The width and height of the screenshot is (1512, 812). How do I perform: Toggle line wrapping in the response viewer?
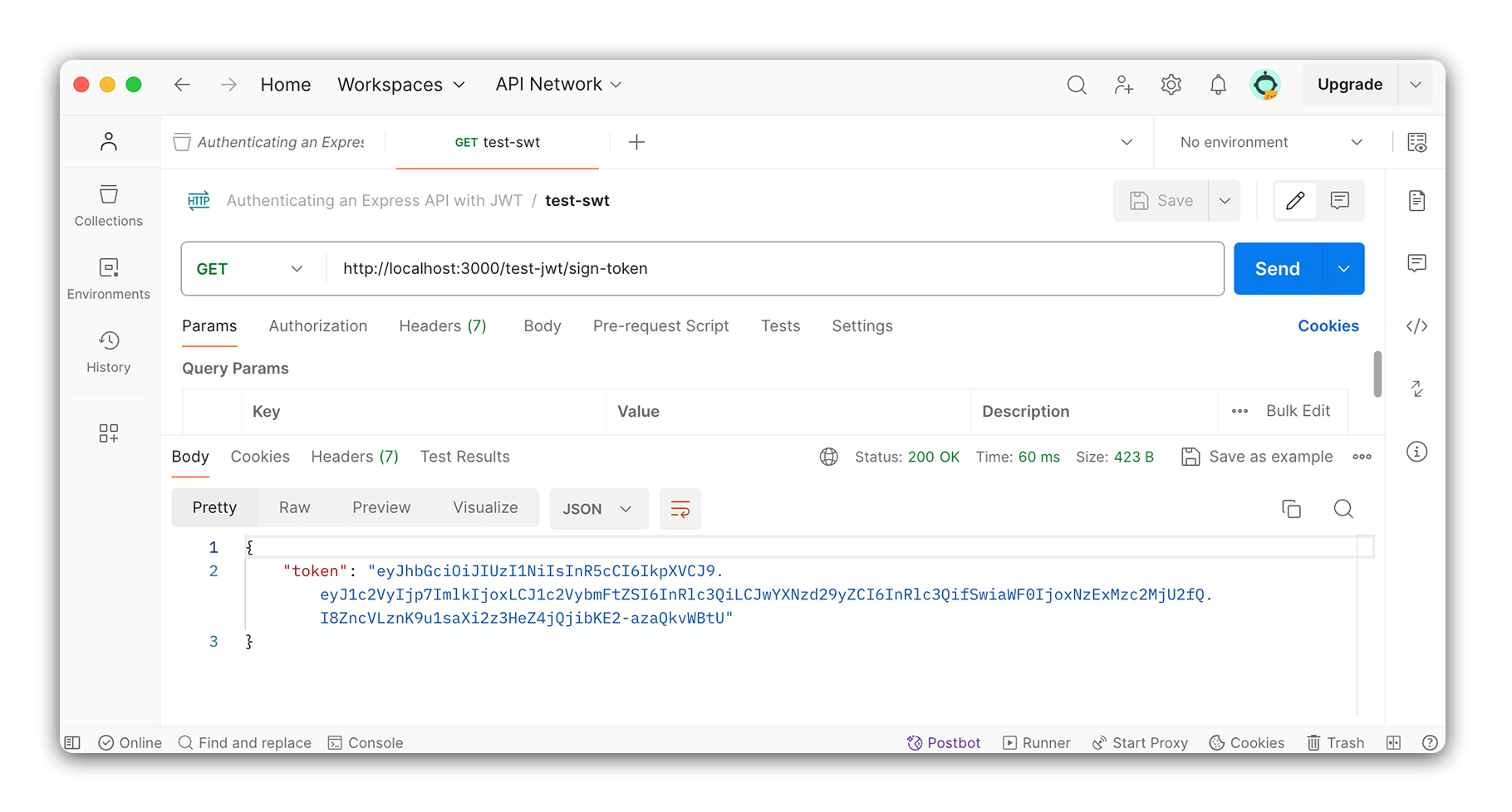(x=680, y=508)
